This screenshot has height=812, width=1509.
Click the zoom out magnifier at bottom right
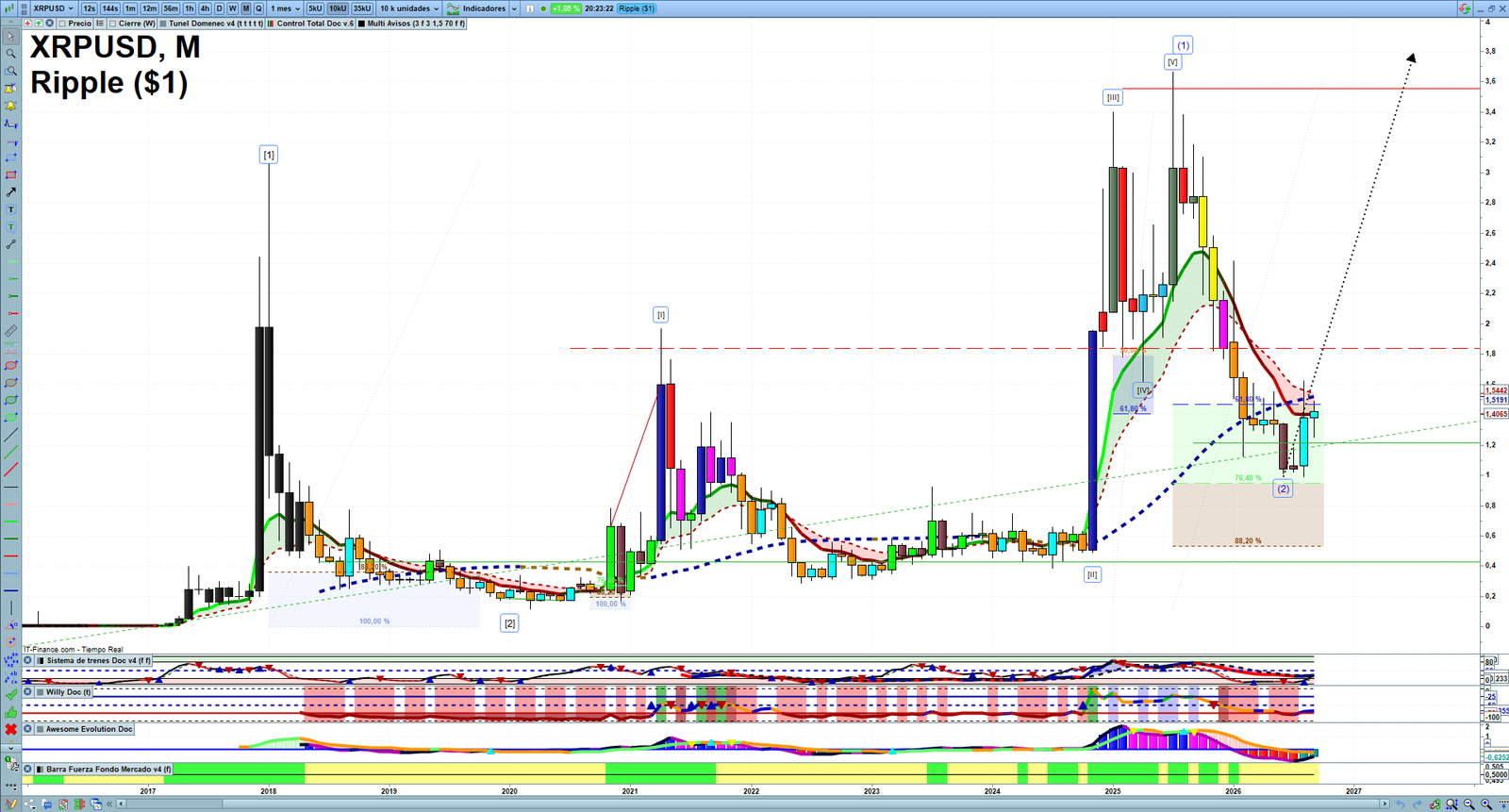point(1468,804)
